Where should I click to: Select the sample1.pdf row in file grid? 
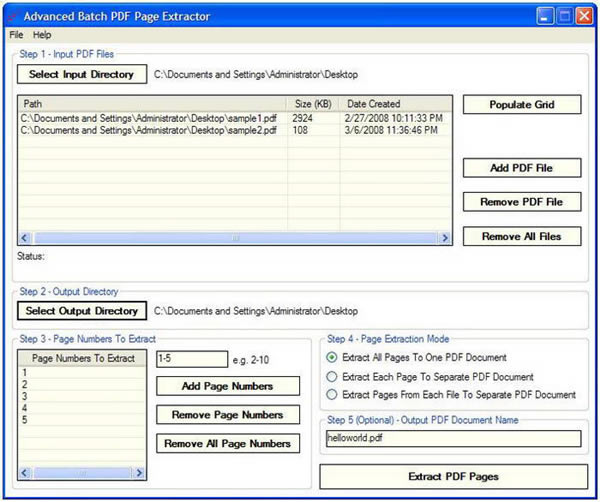coord(150,118)
